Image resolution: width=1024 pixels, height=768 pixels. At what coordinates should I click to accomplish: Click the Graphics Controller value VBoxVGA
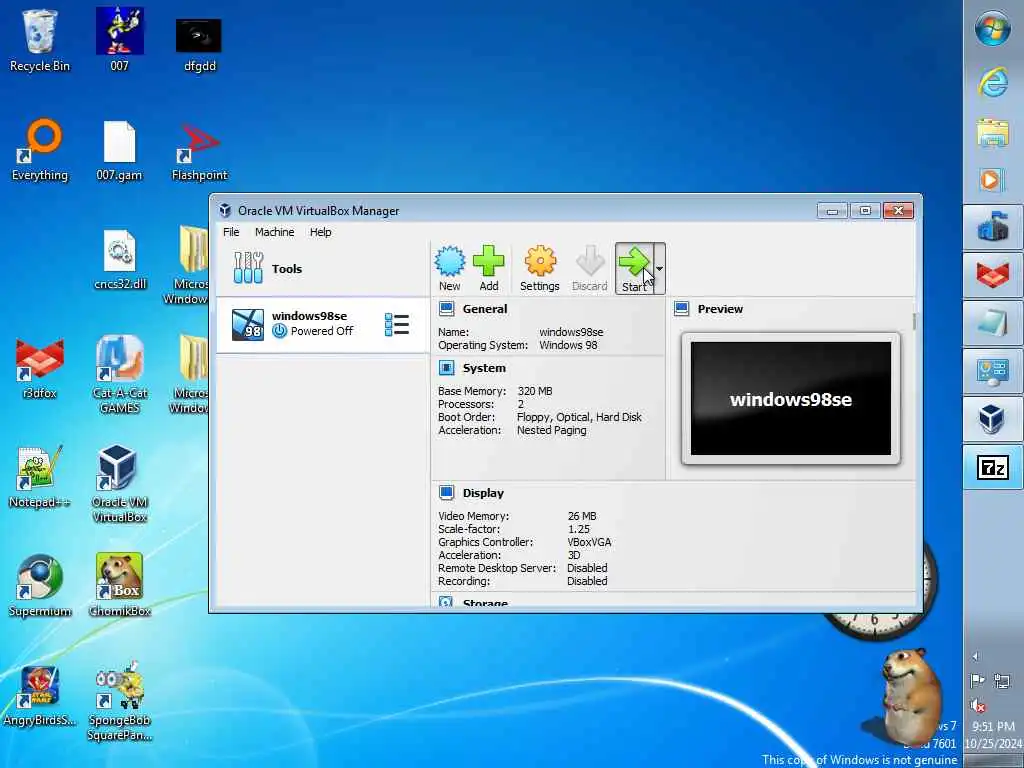click(x=590, y=542)
